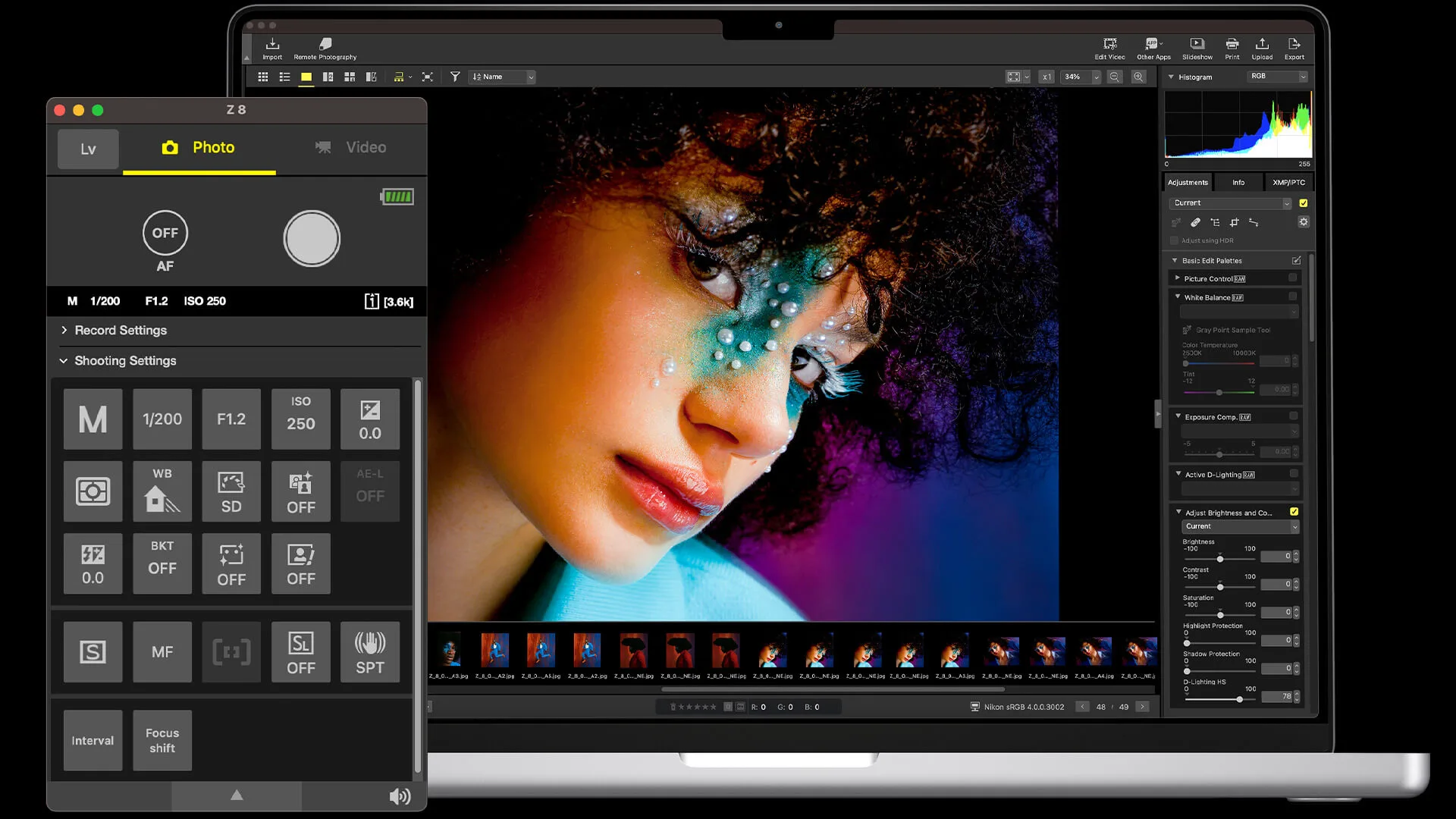Image resolution: width=1456 pixels, height=819 pixels.
Task: Click the filter icon in the toolbar
Action: 454,76
